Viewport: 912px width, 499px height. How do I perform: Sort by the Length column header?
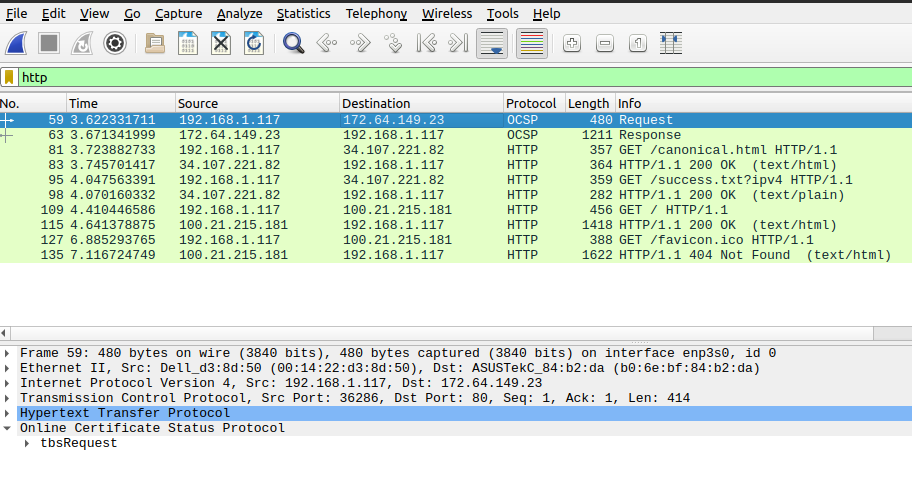tap(590, 104)
